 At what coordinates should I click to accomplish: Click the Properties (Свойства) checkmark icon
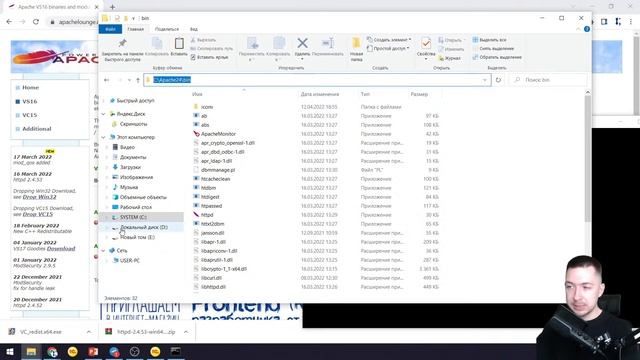pyautogui.click(x=426, y=43)
